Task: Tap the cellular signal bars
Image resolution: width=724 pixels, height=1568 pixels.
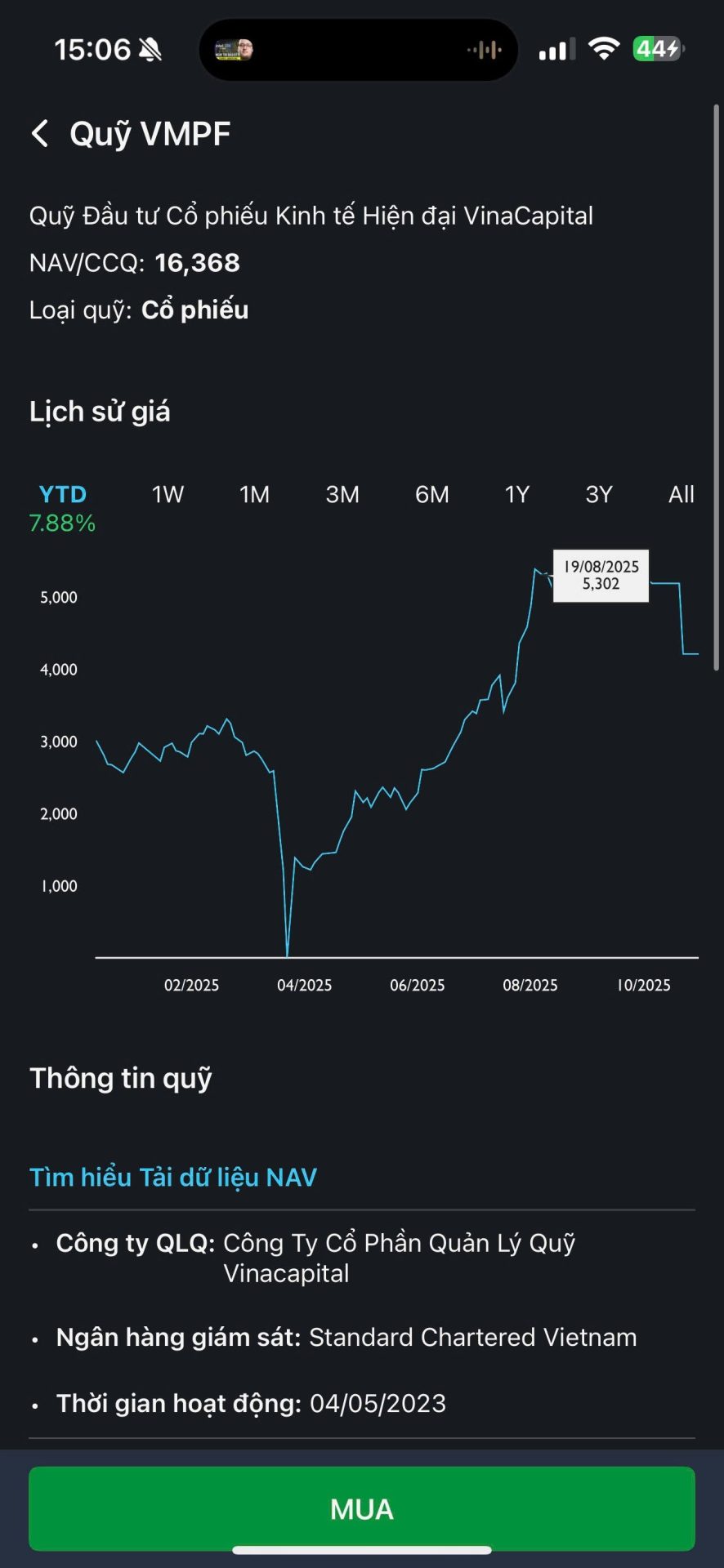Action: coord(556,50)
